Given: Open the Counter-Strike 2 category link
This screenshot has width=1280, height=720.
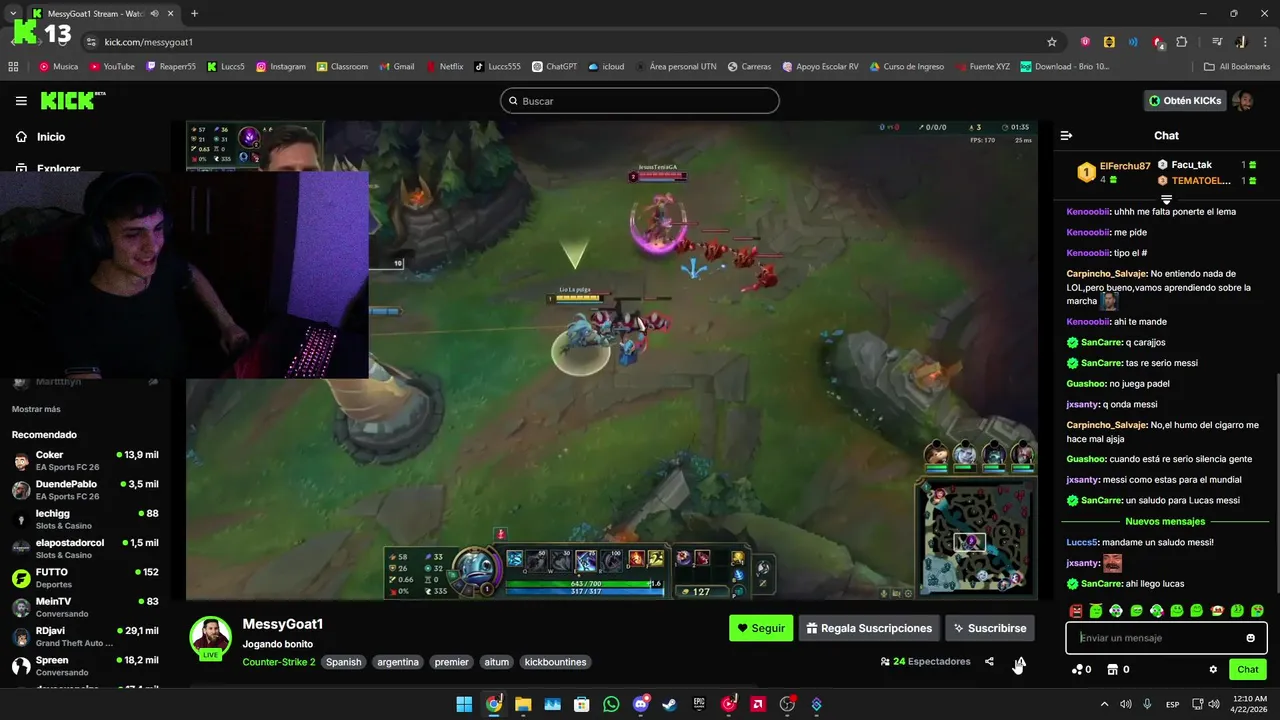Looking at the screenshot, I should tap(279, 662).
